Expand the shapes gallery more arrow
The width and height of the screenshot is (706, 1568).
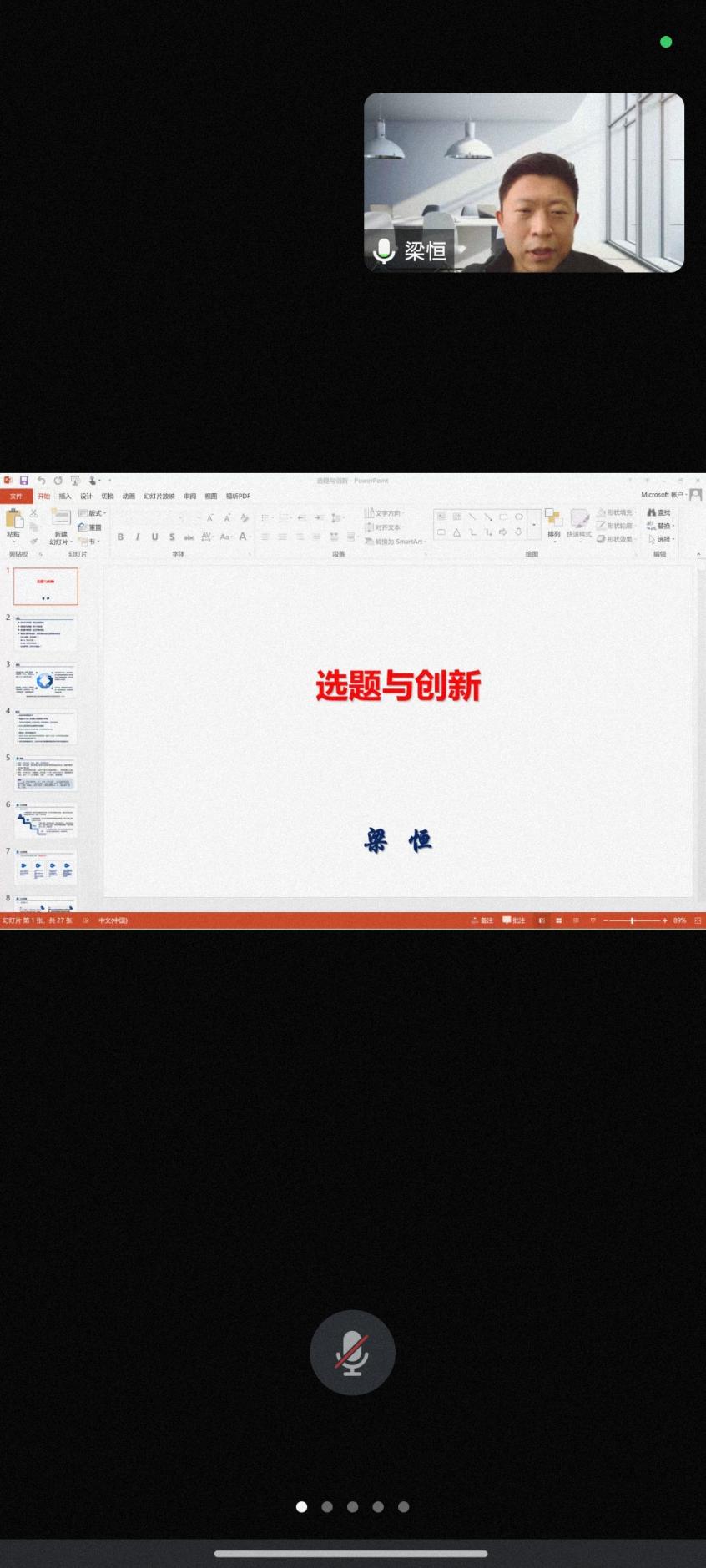point(534,525)
